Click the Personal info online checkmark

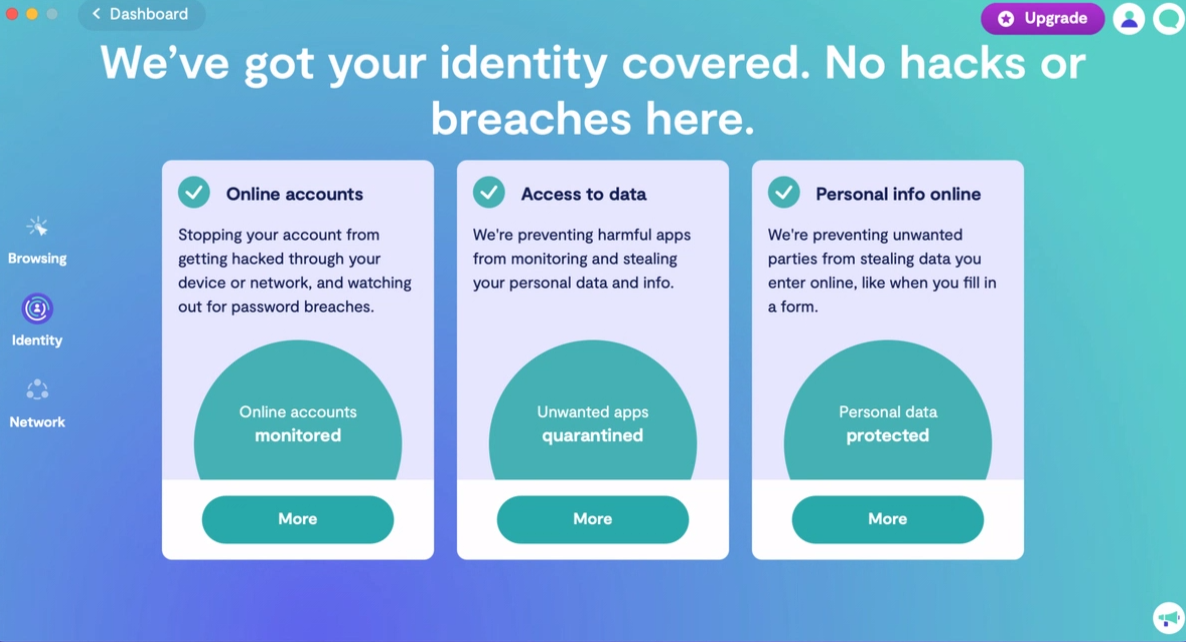(x=784, y=192)
